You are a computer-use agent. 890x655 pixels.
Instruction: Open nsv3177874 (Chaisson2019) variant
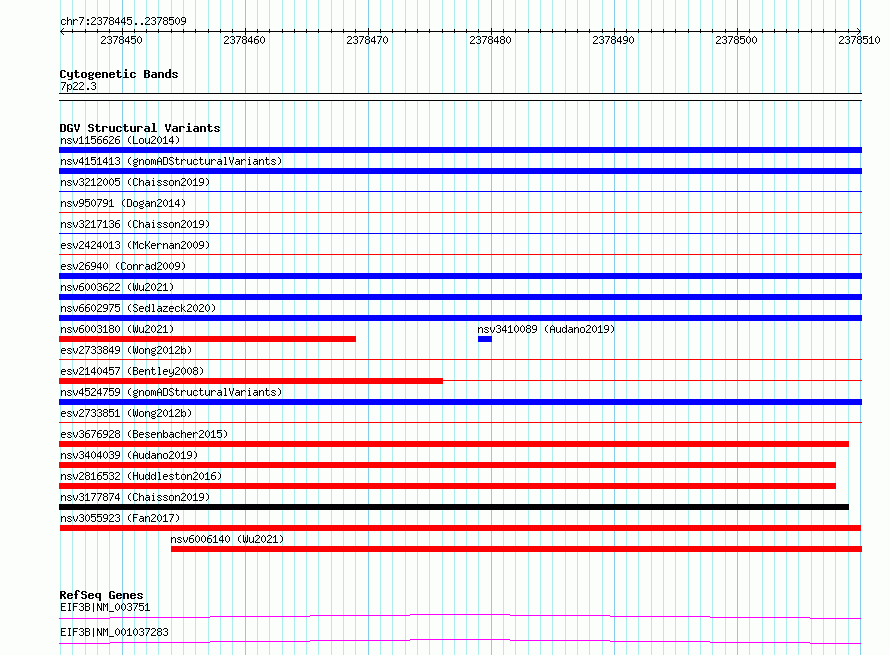click(135, 497)
